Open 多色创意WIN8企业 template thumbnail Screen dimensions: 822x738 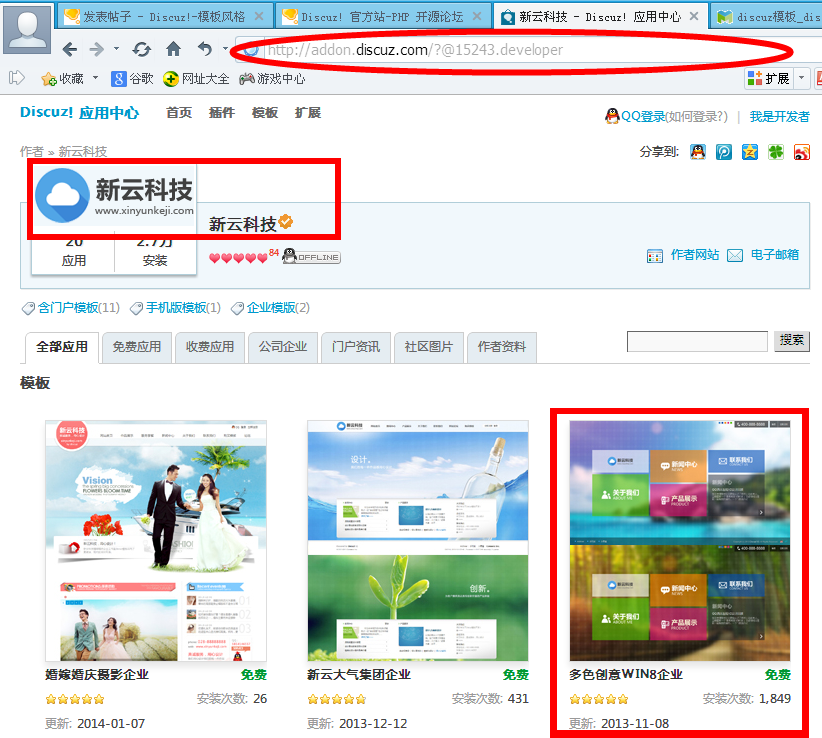click(680, 540)
